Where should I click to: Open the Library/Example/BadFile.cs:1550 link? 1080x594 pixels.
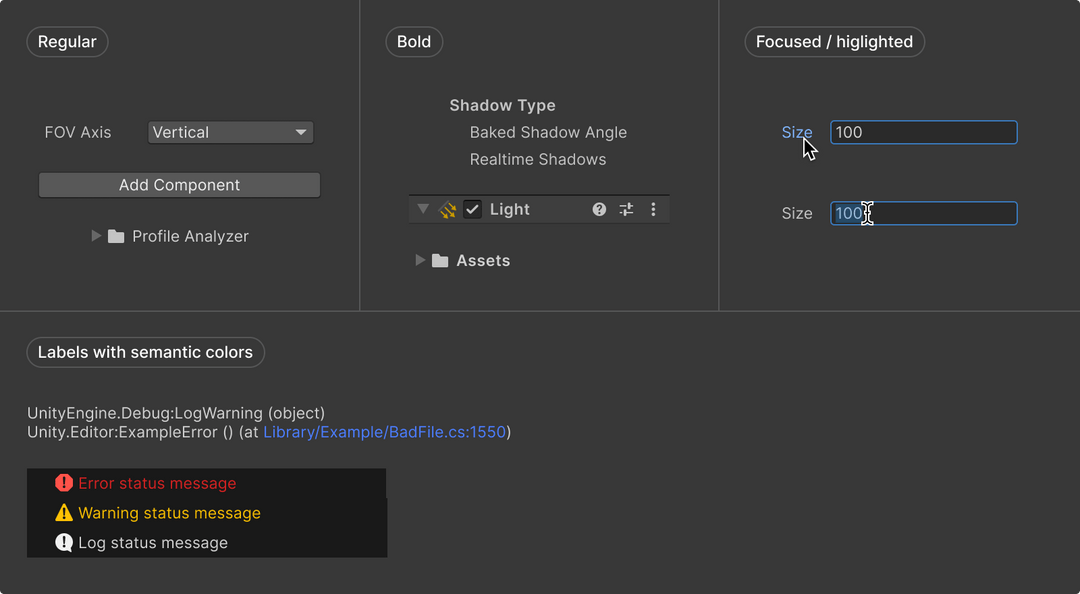pos(385,432)
